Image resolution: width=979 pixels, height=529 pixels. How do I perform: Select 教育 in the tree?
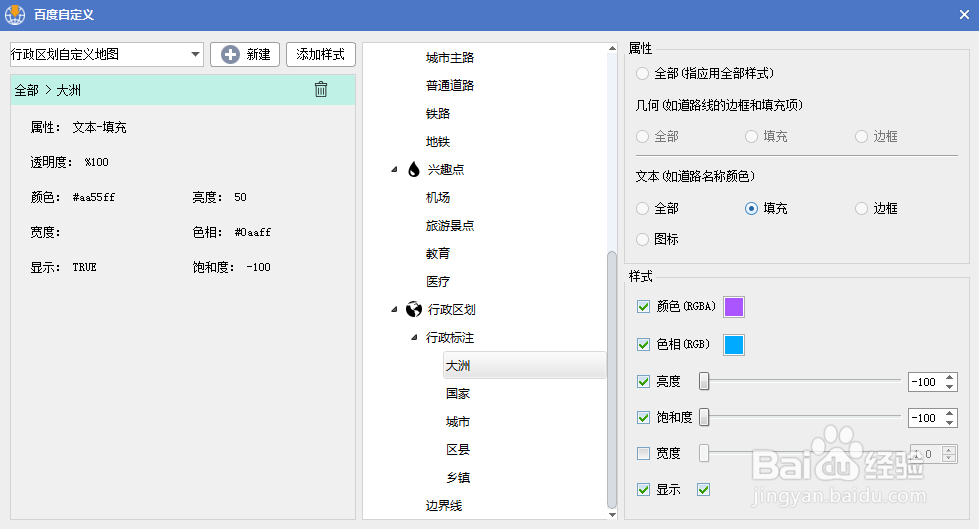pos(438,254)
